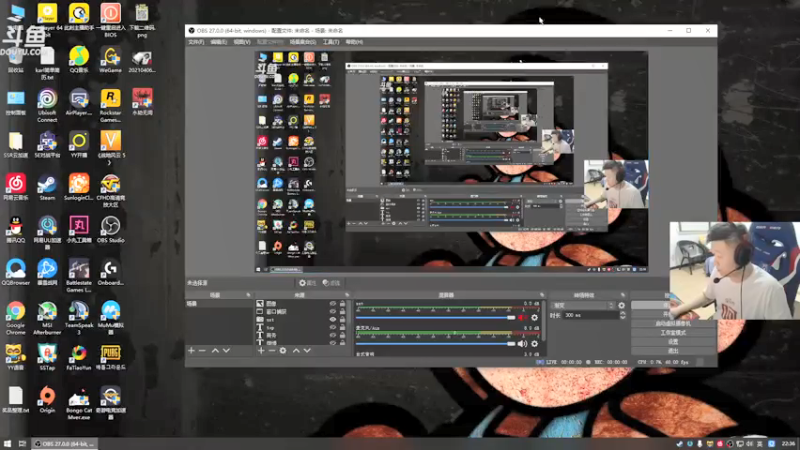
Task: Move scene up with arrow icon
Action: click(215, 351)
